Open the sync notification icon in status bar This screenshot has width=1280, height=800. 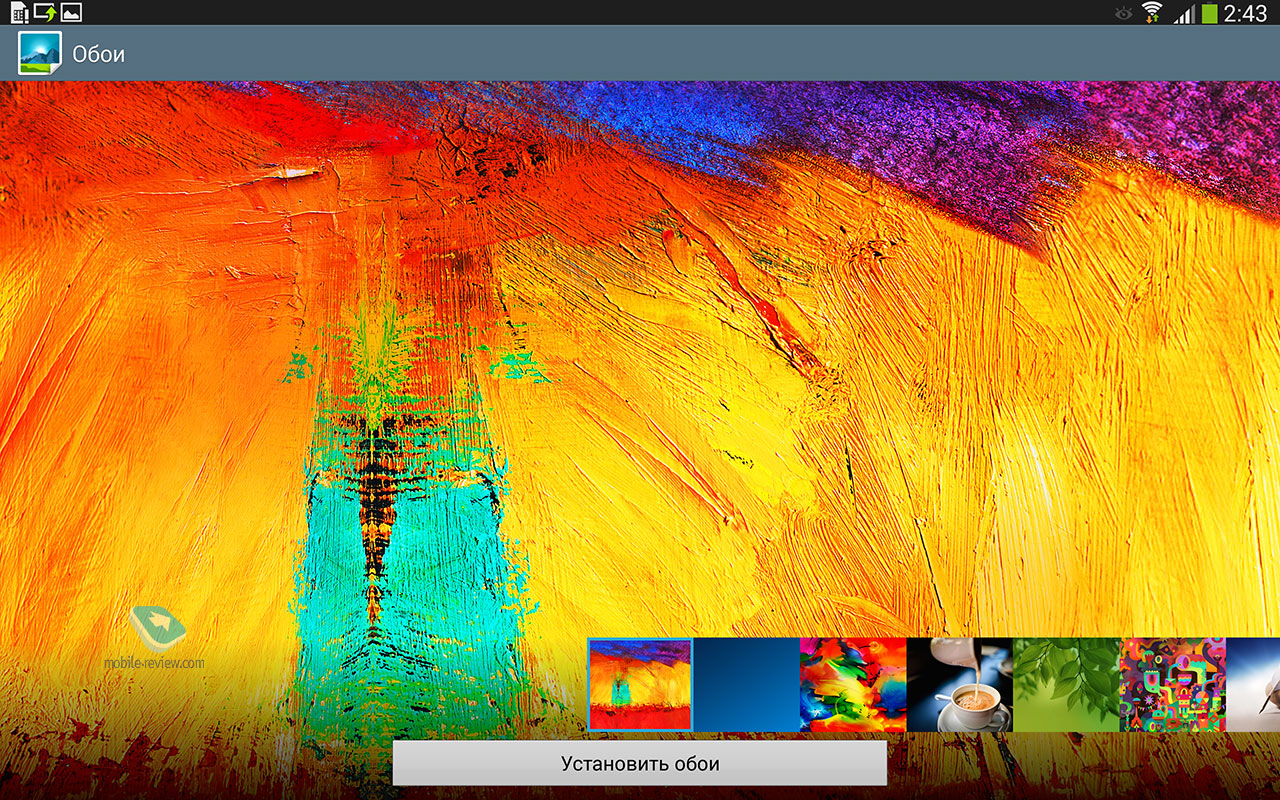45,13
